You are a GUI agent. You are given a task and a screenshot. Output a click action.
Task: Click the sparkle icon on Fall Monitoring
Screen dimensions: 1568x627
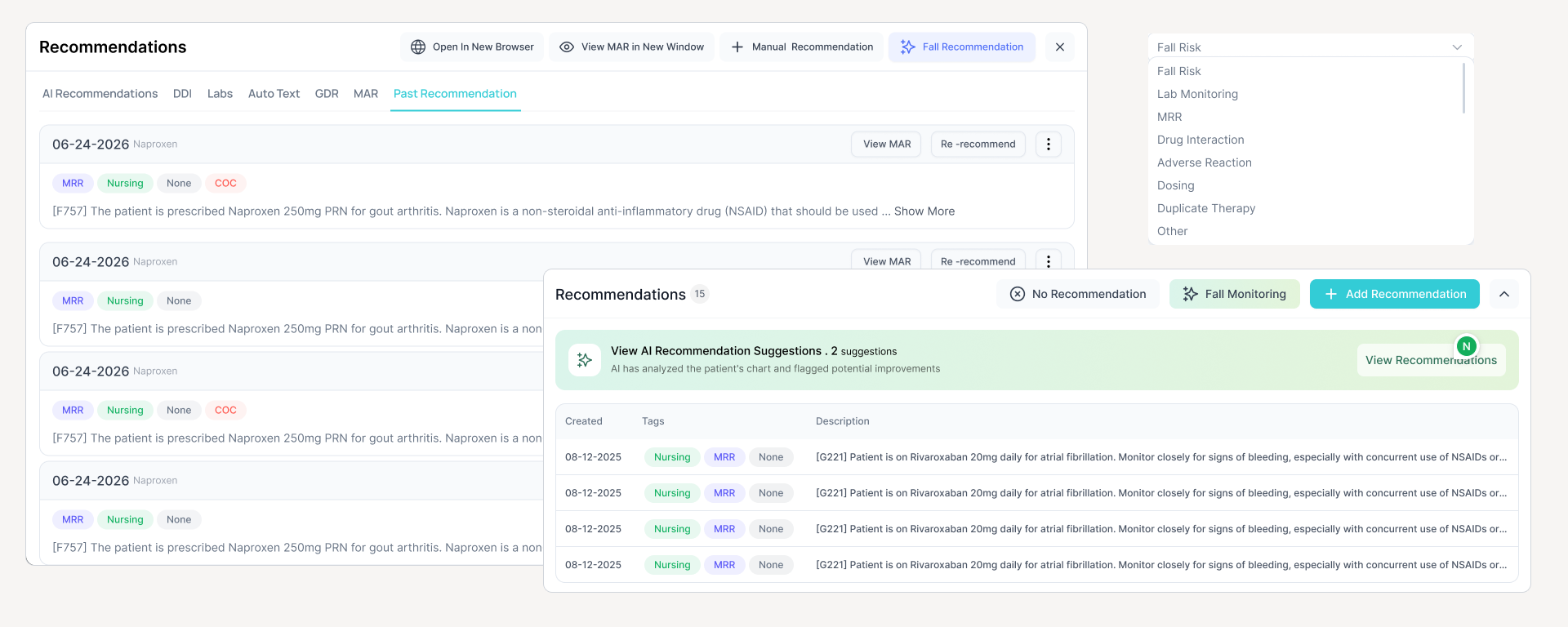coord(1191,294)
